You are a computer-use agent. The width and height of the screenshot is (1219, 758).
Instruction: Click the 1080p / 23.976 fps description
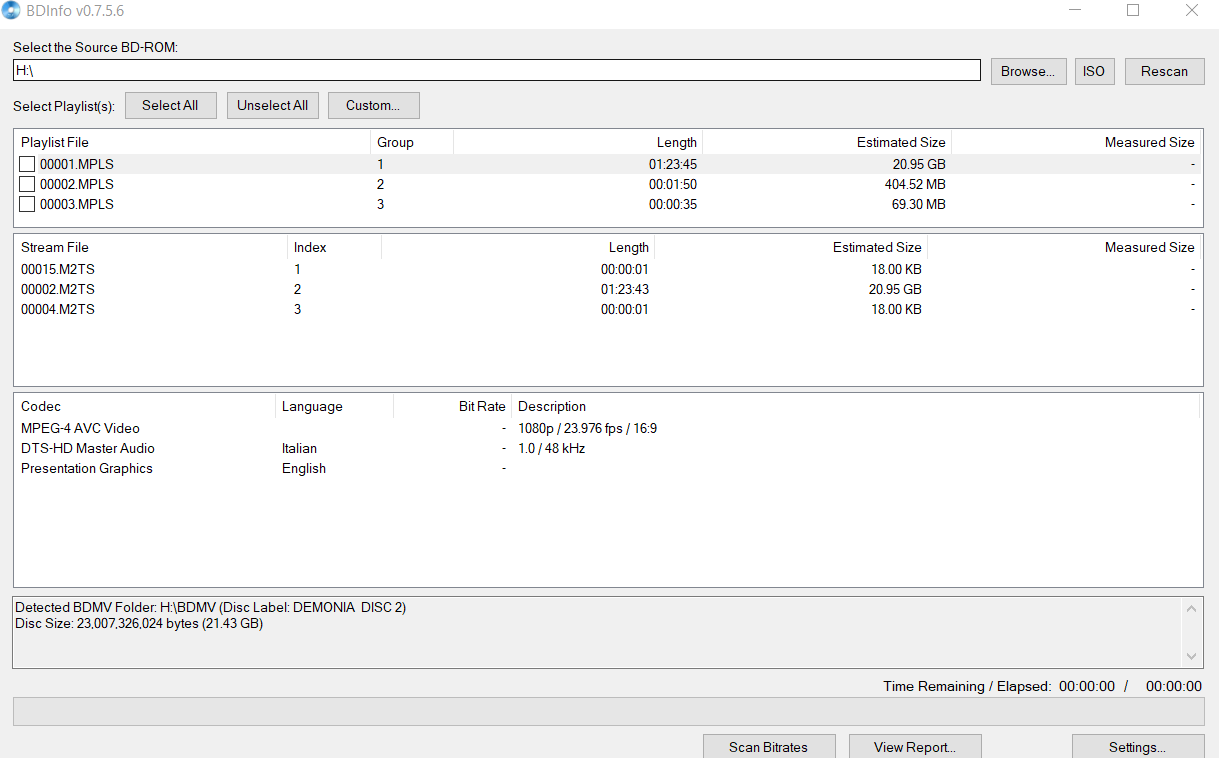587,428
